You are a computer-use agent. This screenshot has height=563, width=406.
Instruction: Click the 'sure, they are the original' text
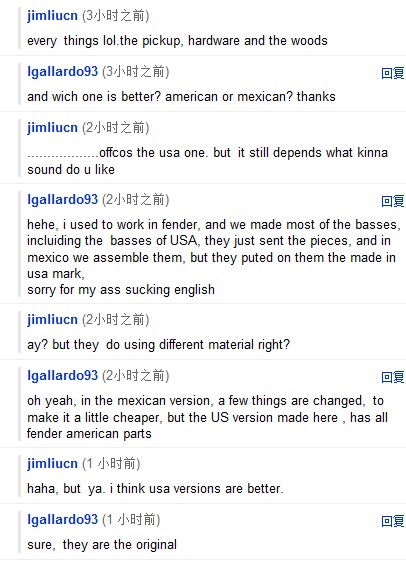(x=102, y=545)
